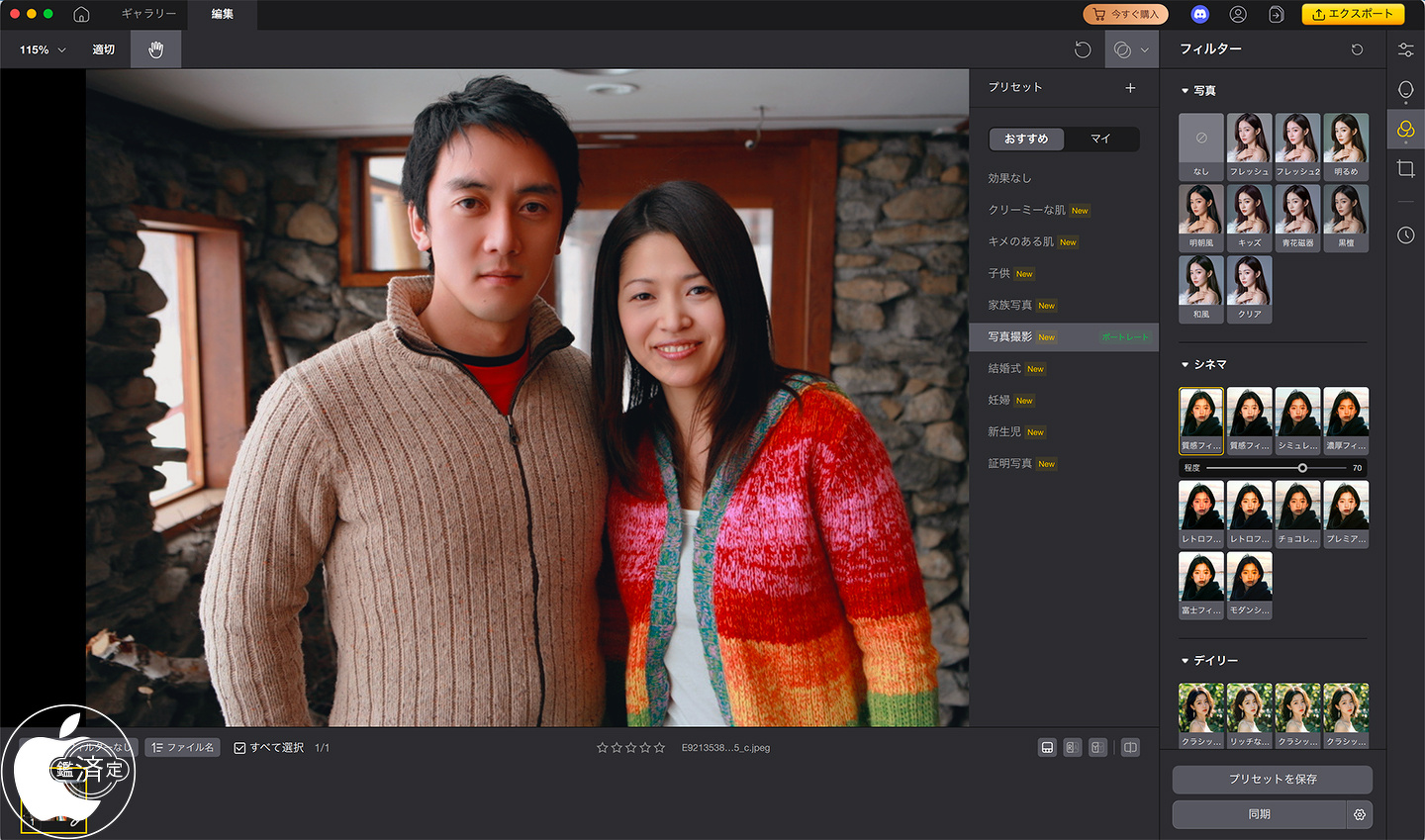Screen dimensions: 1425x840
Task: Toggle the bottom filmstrip layout button
Action: (1047, 748)
